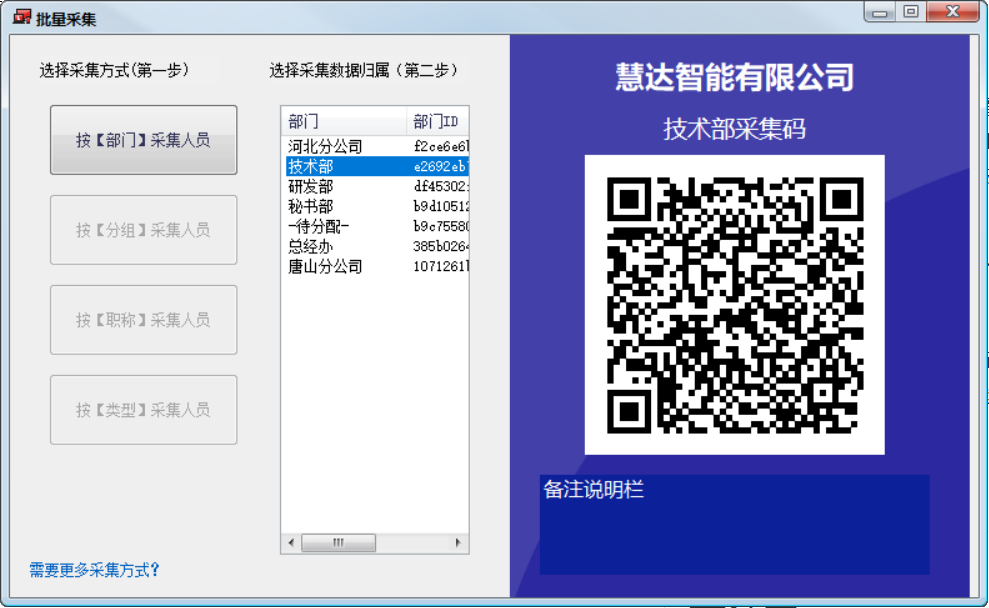Click the 按【分组】采集人员 button

pos(143,230)
